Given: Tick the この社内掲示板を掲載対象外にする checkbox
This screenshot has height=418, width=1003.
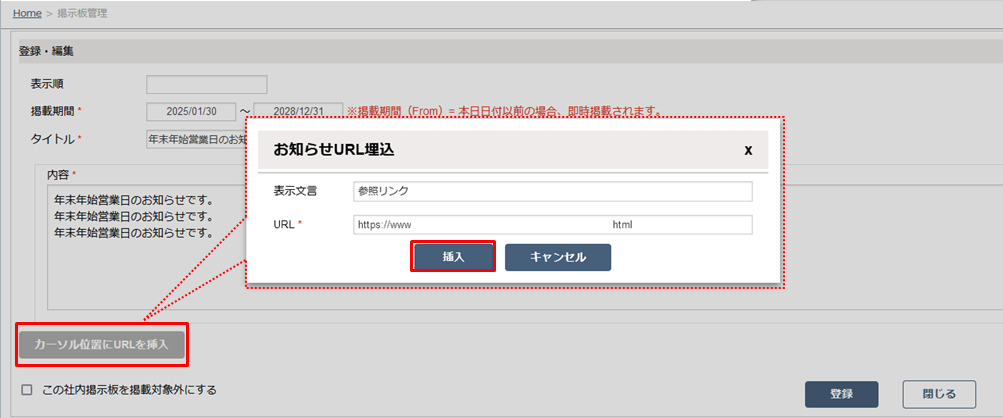Looking at the screenshot, I should pos(27,389).
